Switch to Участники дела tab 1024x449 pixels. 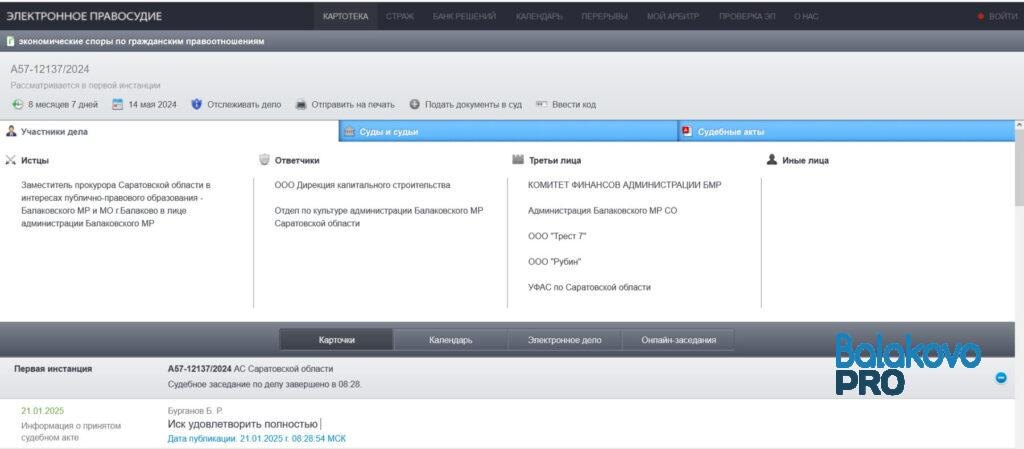coord(169,131)
